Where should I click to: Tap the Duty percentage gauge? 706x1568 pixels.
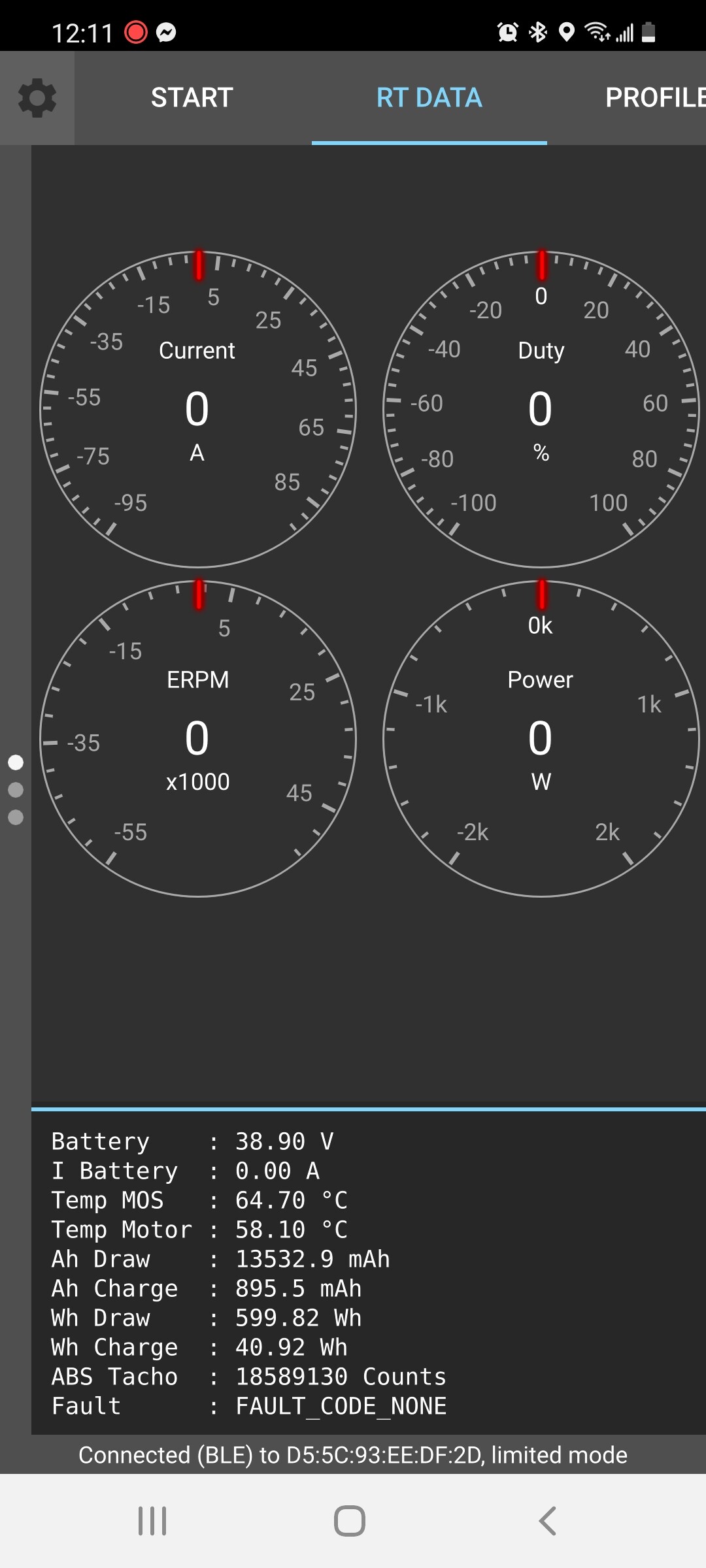[x=541, y=410]
